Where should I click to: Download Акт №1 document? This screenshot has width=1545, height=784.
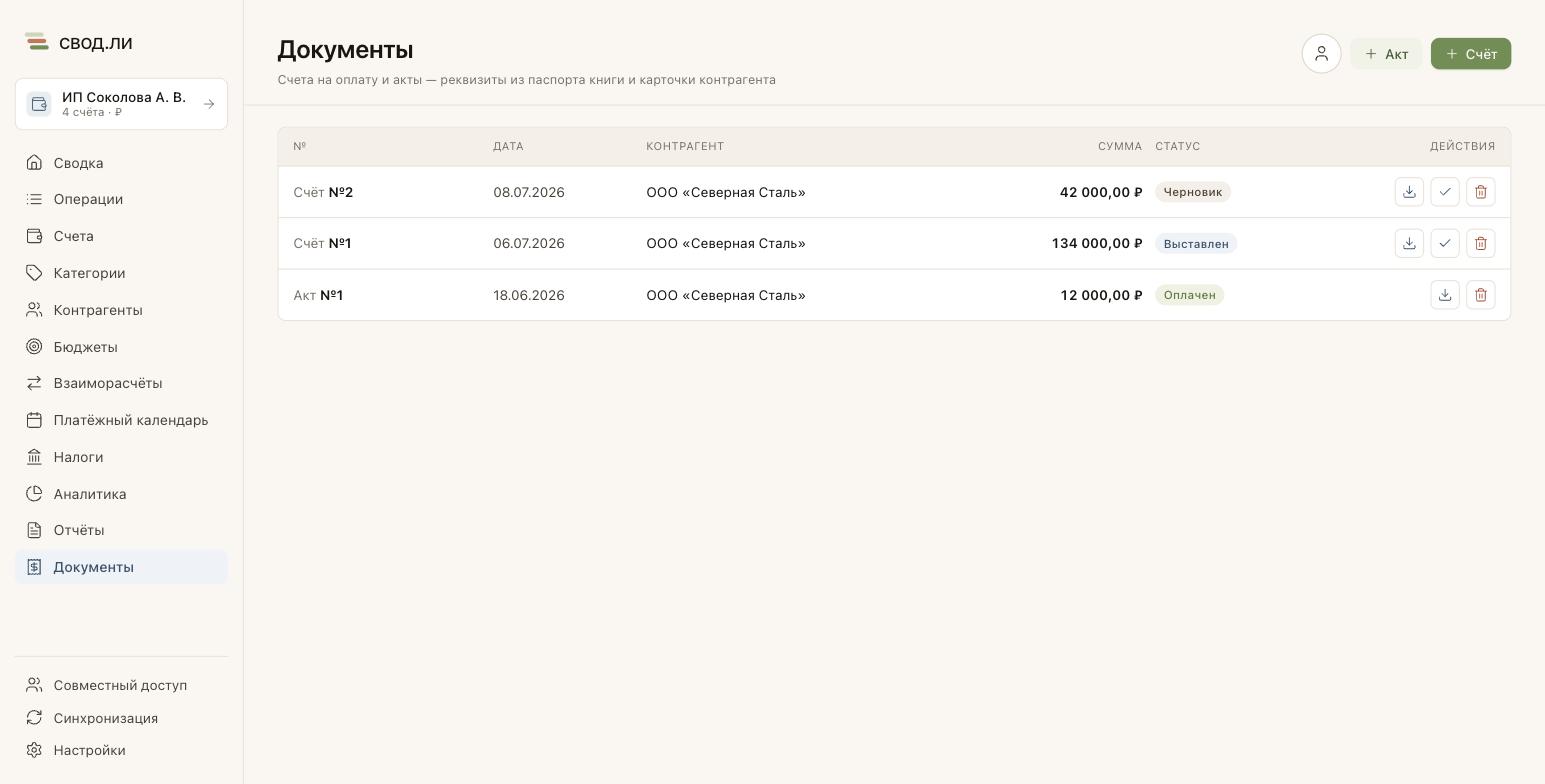coord(1445,295)
